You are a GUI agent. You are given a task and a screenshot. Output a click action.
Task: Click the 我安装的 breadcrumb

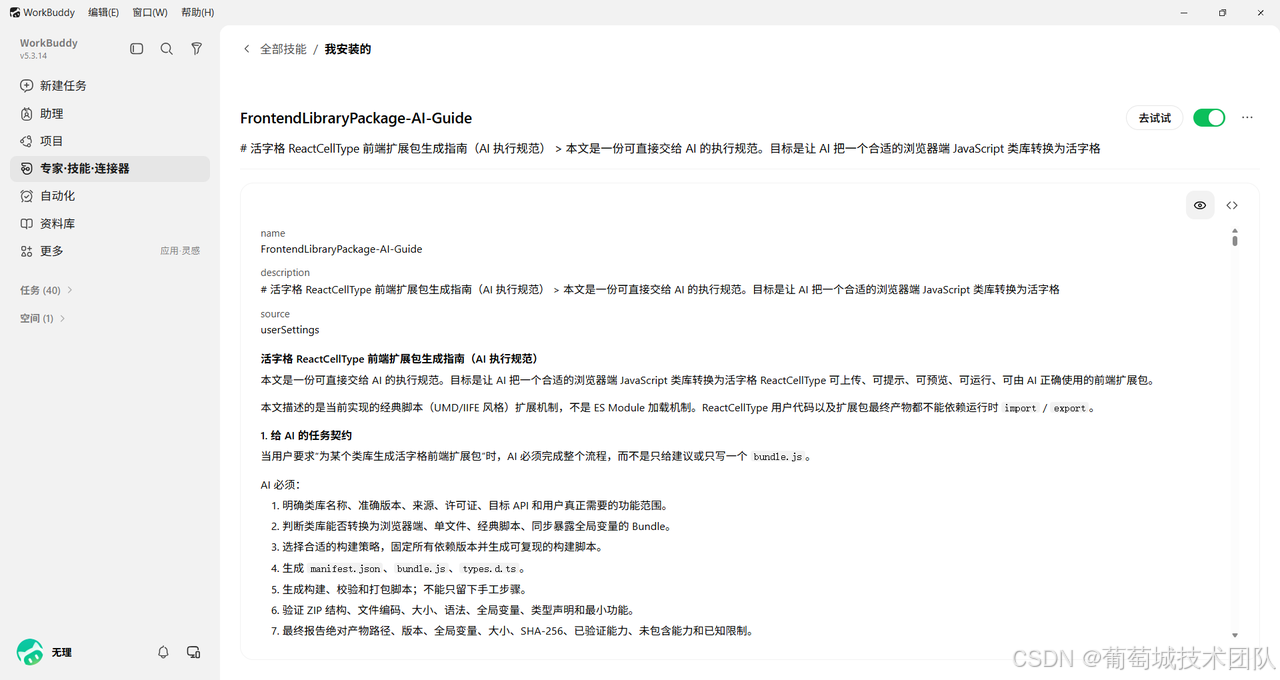(x=348, y=49)
